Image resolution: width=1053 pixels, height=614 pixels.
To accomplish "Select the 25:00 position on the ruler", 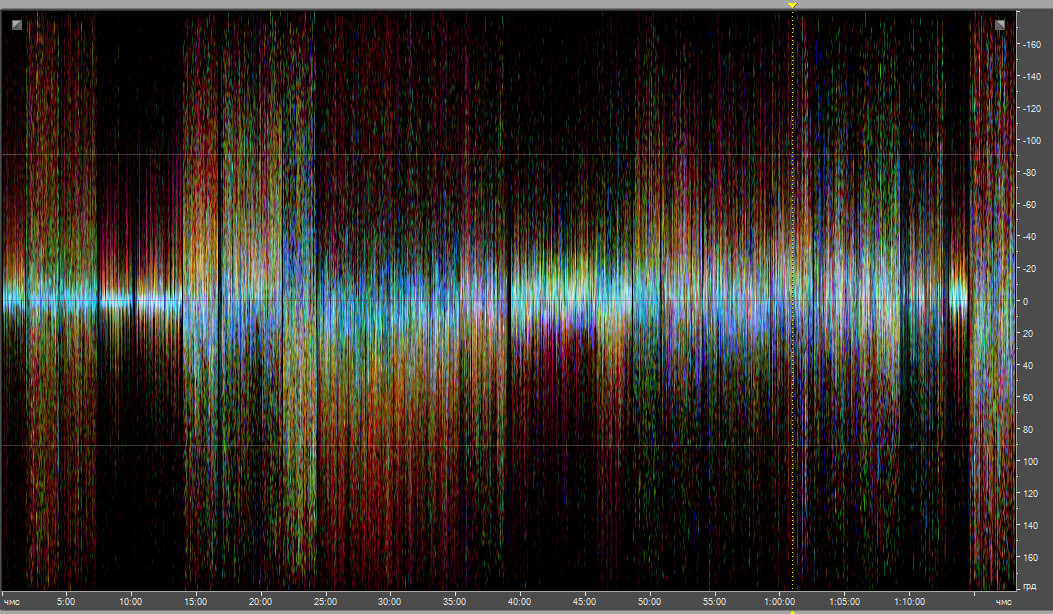I will coord(325,602).
